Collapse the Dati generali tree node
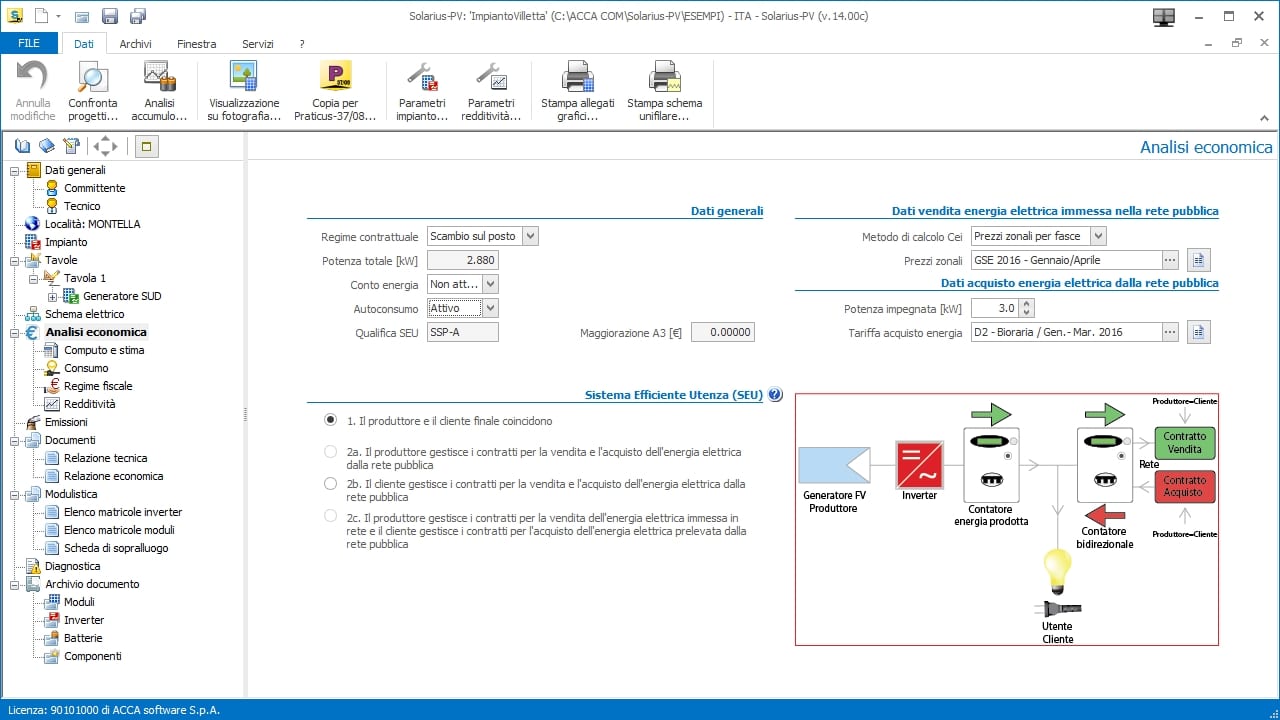Screen dimensions: 1280x720 15,170
